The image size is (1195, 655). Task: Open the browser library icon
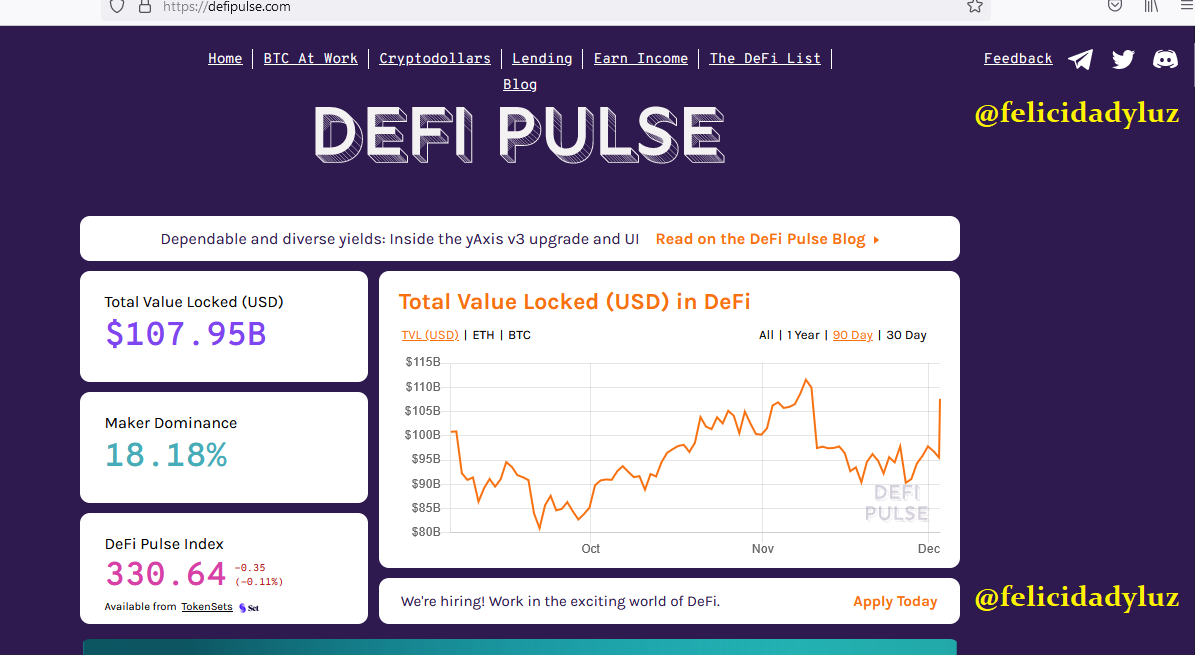(x=1152, y=6)
